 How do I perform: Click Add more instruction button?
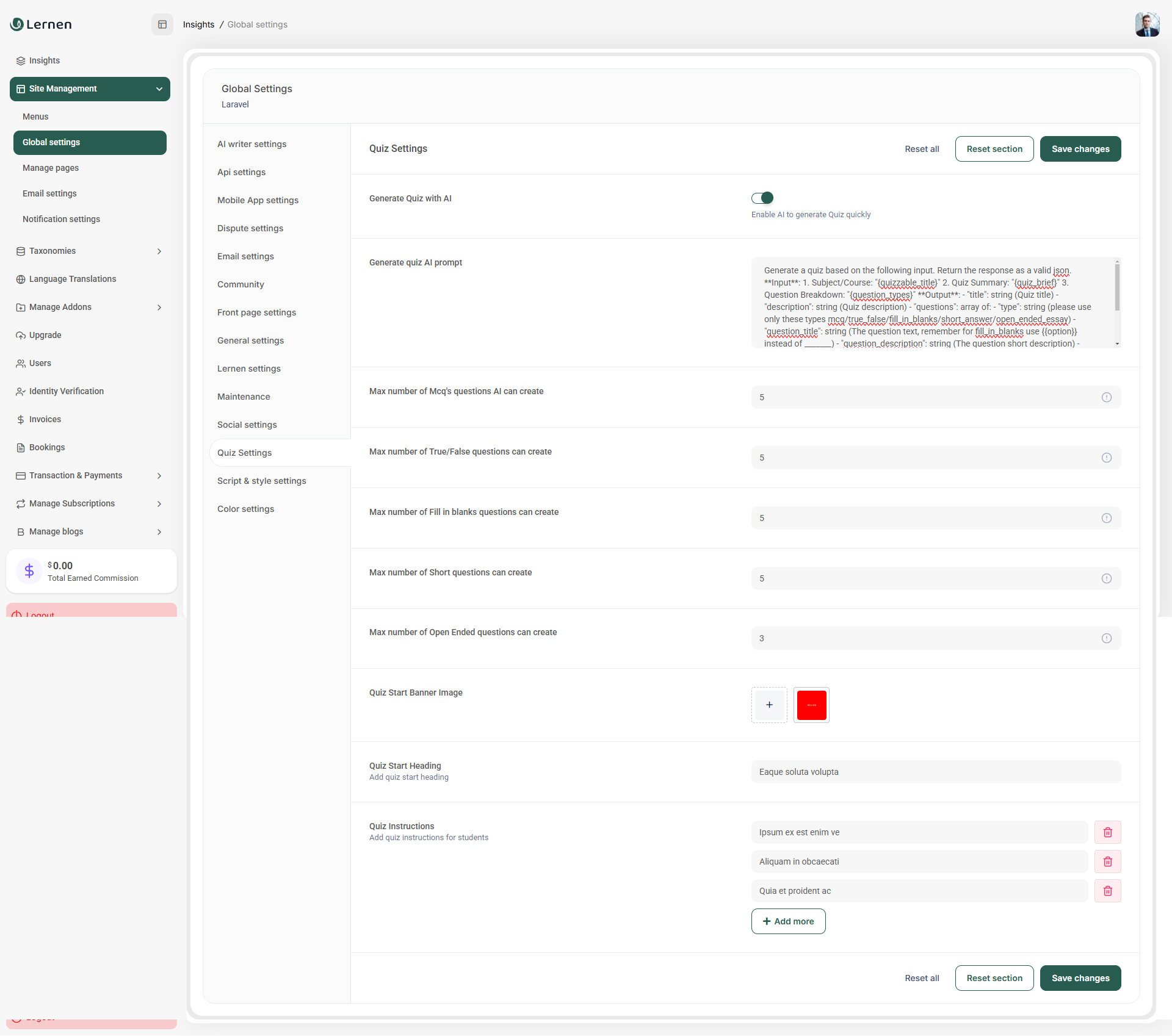click(x=788, y=921)
